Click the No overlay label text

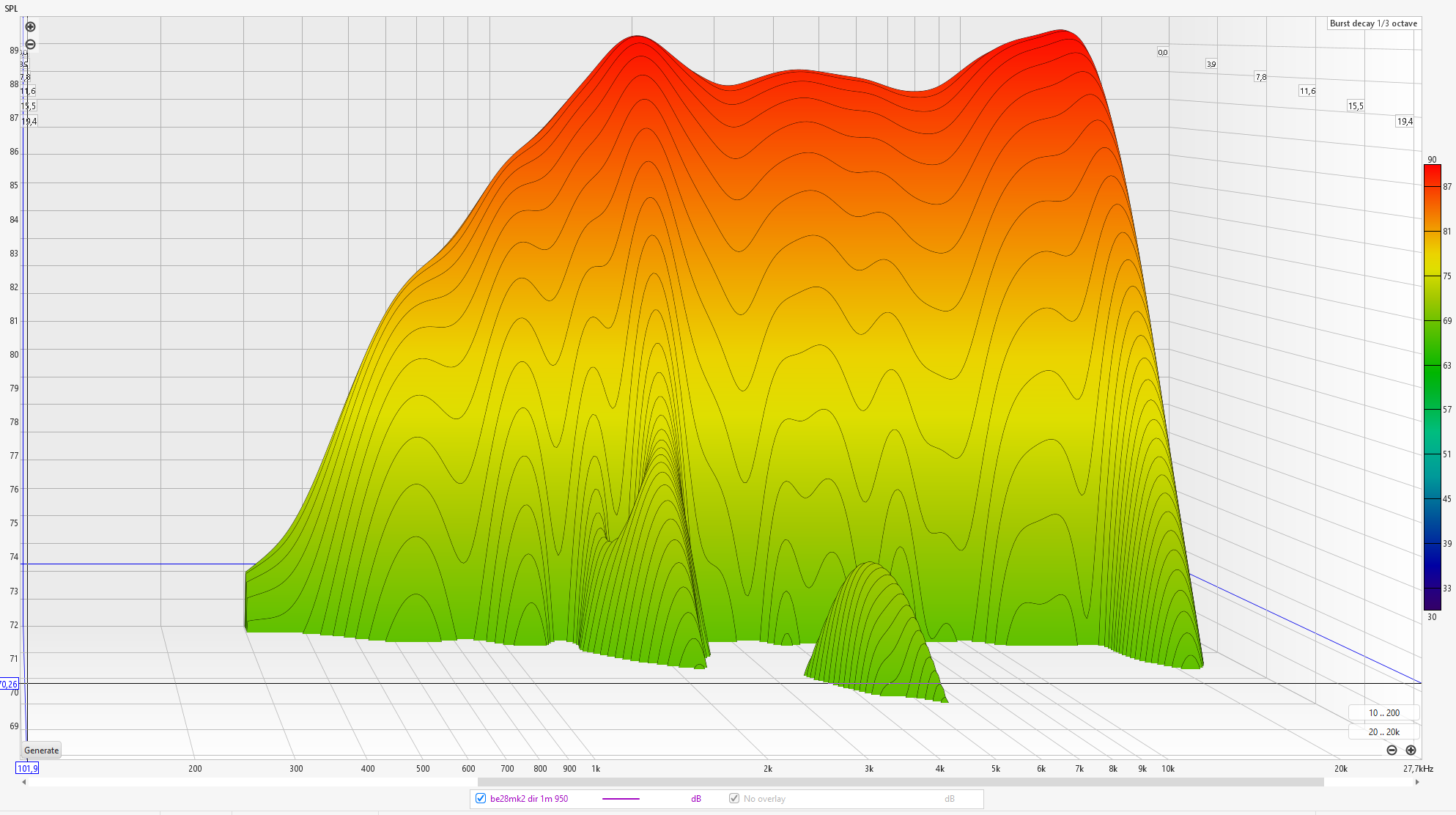click(764, 799)
